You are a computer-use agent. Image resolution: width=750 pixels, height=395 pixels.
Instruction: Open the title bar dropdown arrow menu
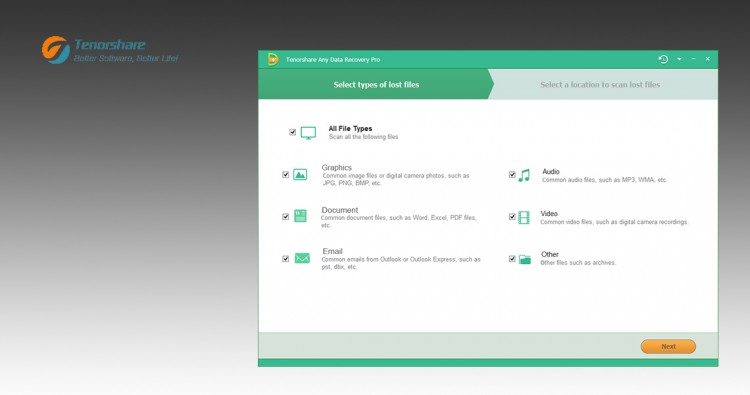pyautogui.click(x=679, y=59)
